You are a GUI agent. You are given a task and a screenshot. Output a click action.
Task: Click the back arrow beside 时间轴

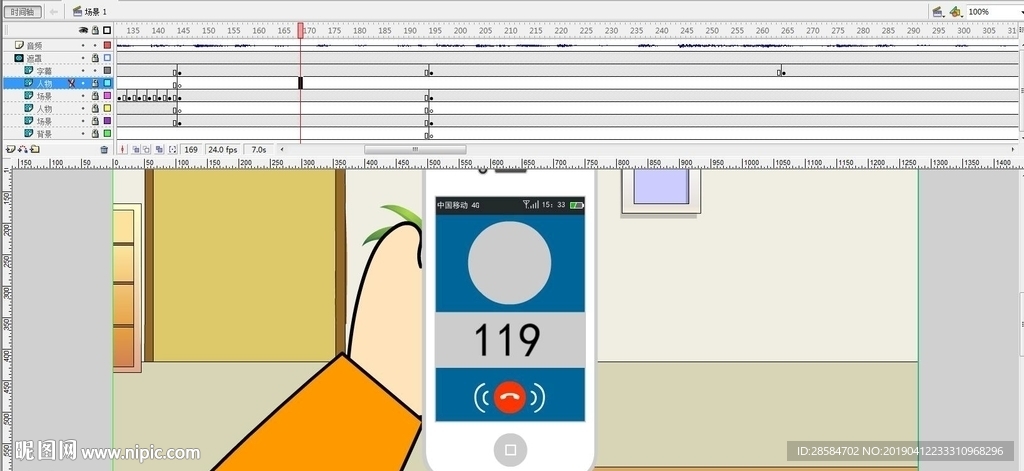pos(54,12)
